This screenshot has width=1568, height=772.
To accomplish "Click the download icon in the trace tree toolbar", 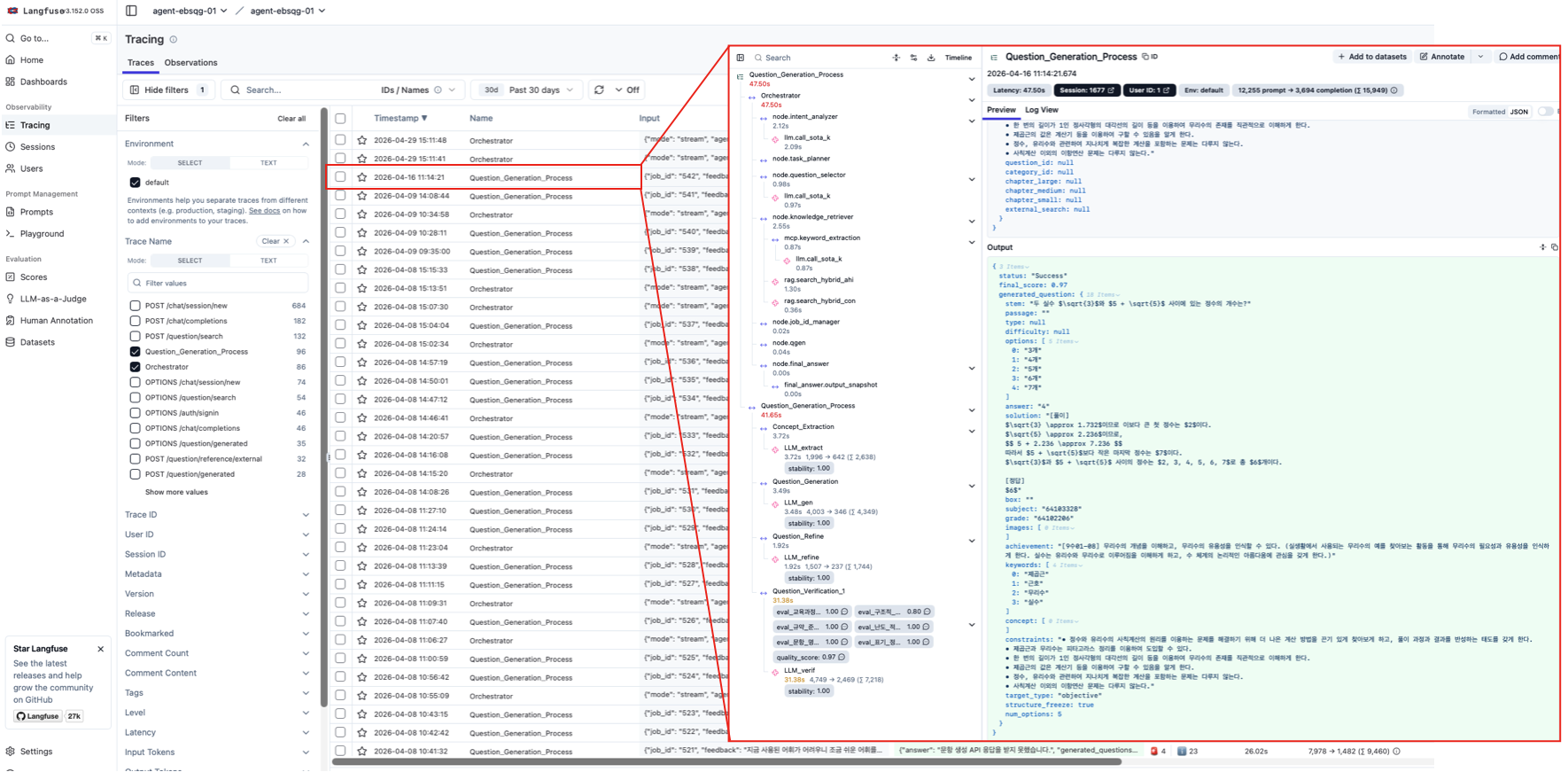I will pyautogui.click(x=931, y=58).
